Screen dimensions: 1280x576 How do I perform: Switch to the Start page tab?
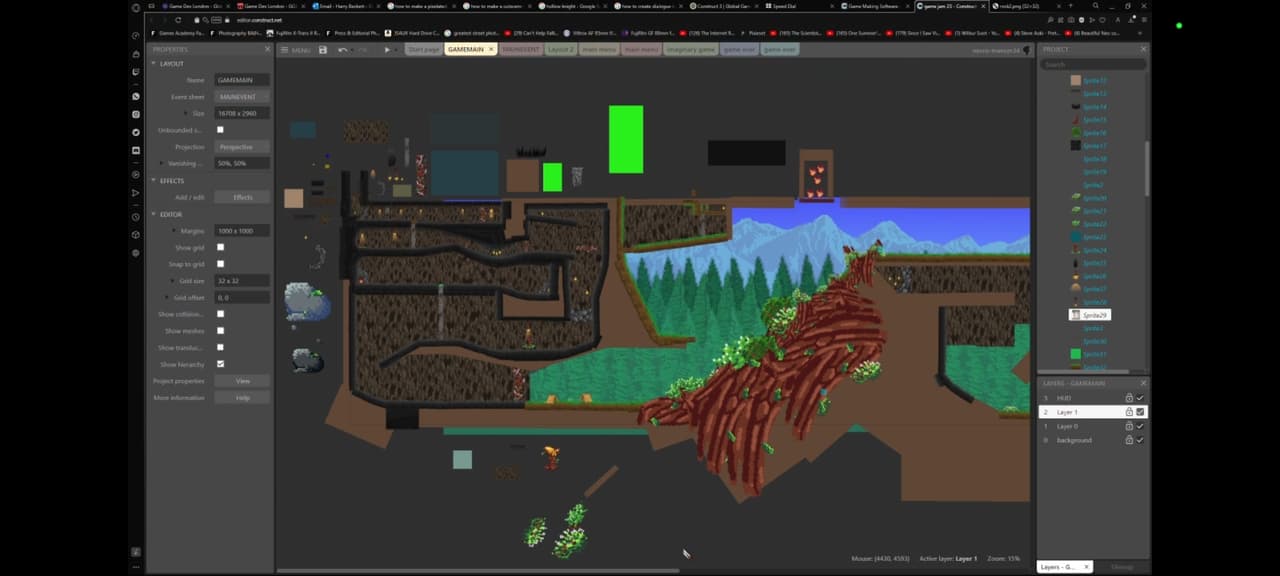423,49
